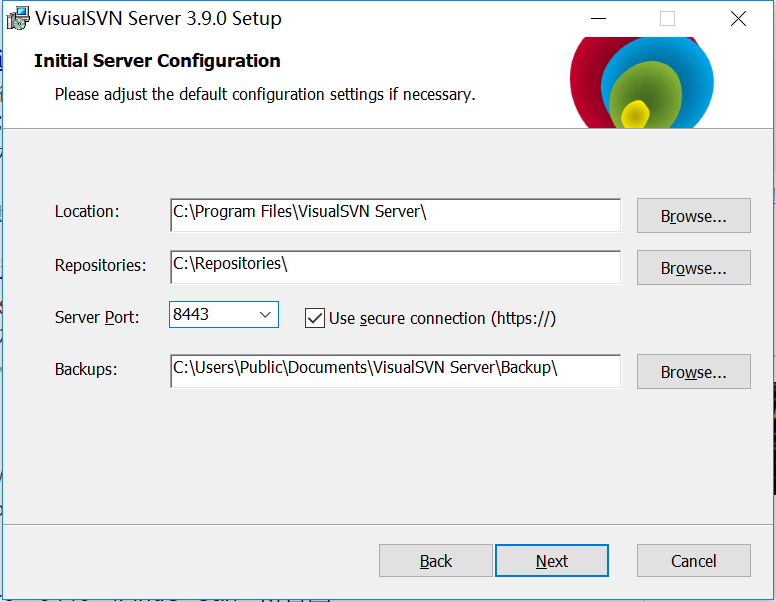Image resolution: width=776 pixels, height=602 pixels.
Task: Go Back to the previous setup step
Action: pyautogui.click(x=436, y=561)
